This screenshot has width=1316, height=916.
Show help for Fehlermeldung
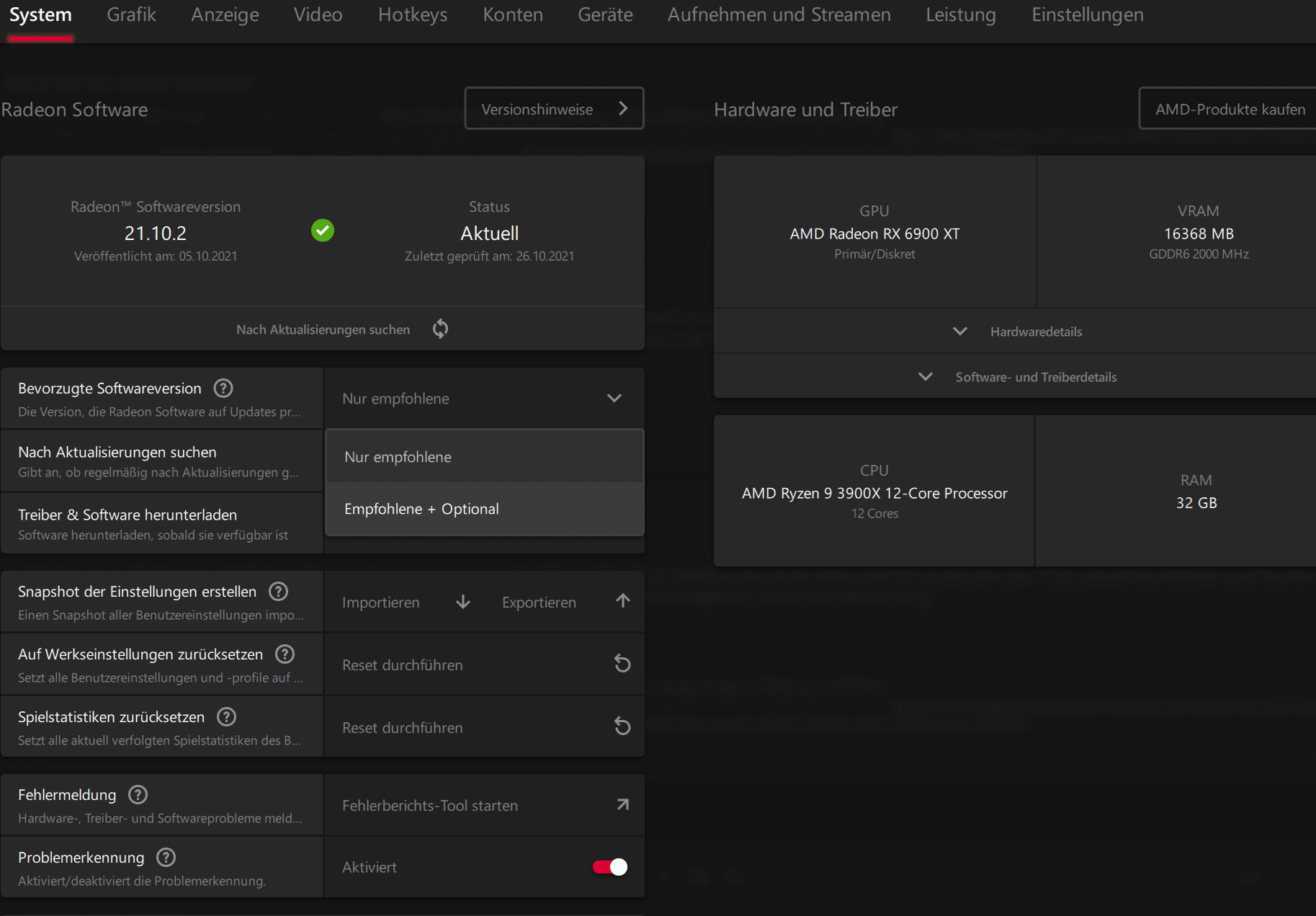[x=138, y=795]
